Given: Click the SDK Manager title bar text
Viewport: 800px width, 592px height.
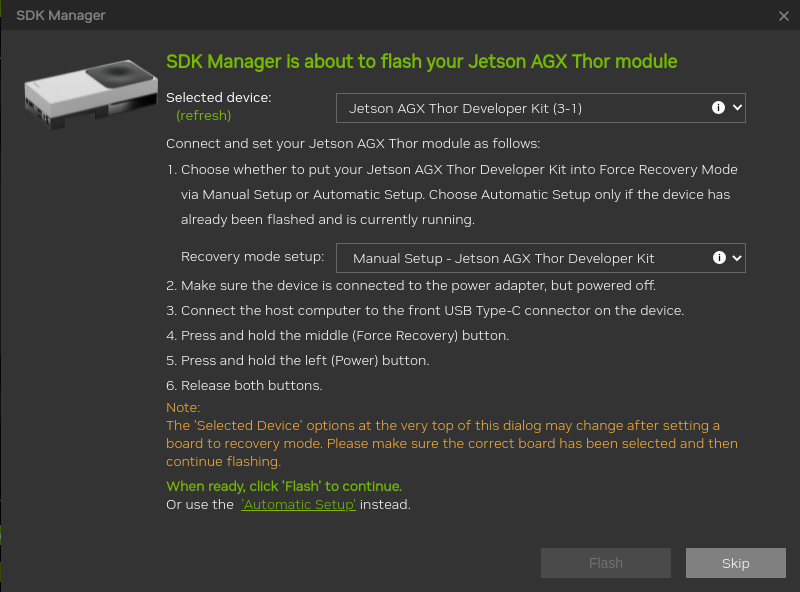Looking at the screenshot, I should tap(61, 16).
